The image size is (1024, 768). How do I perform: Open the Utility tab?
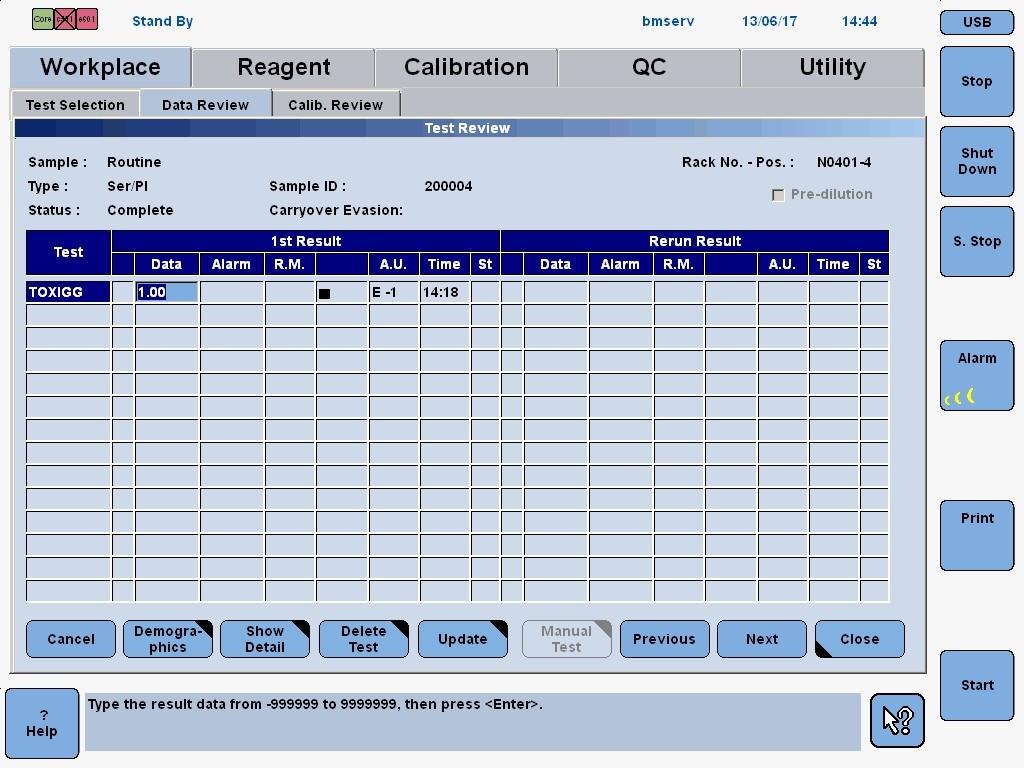(x=833, y=67)
